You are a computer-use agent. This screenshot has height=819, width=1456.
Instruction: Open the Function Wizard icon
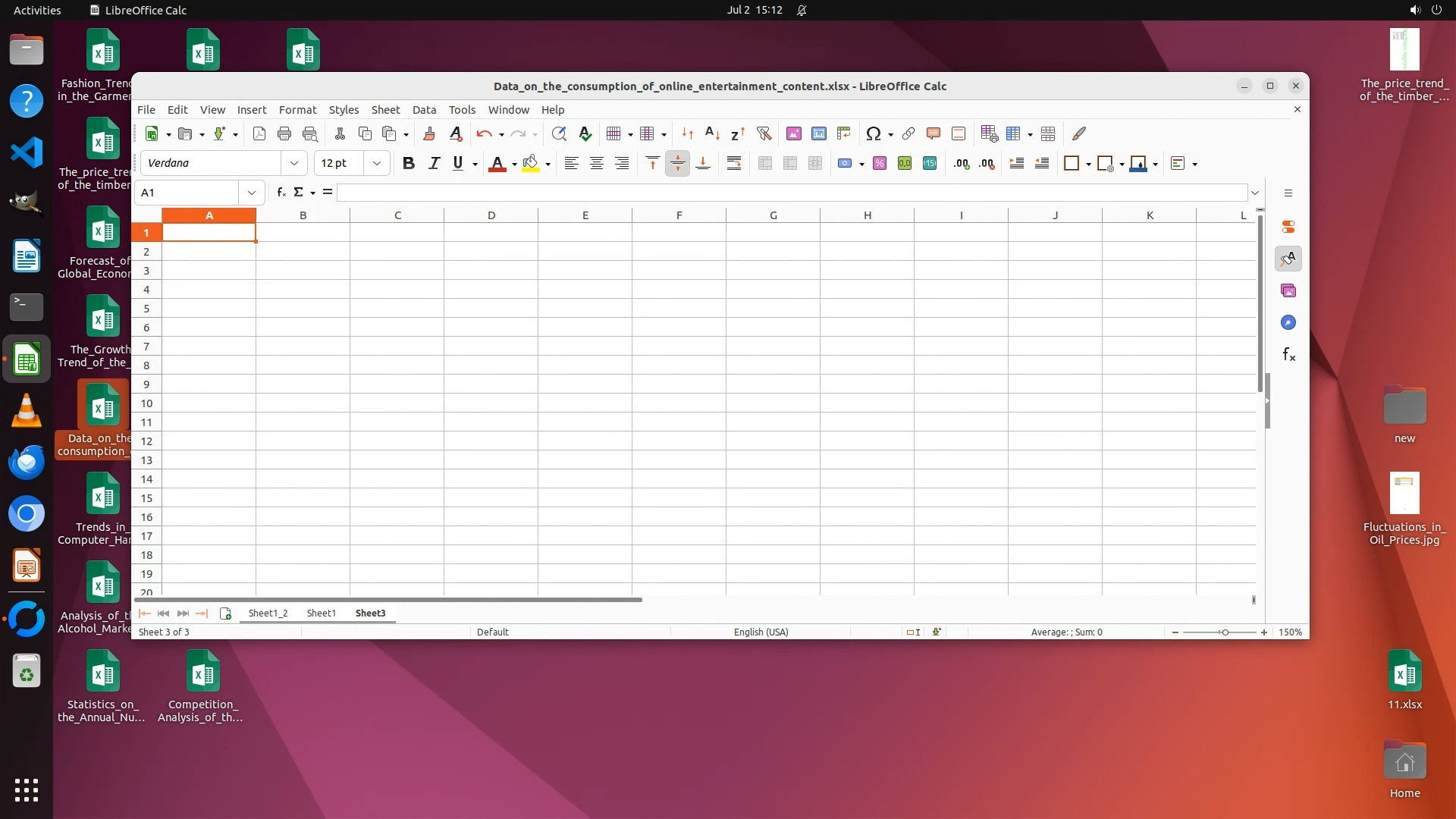[x=281, y=193]
